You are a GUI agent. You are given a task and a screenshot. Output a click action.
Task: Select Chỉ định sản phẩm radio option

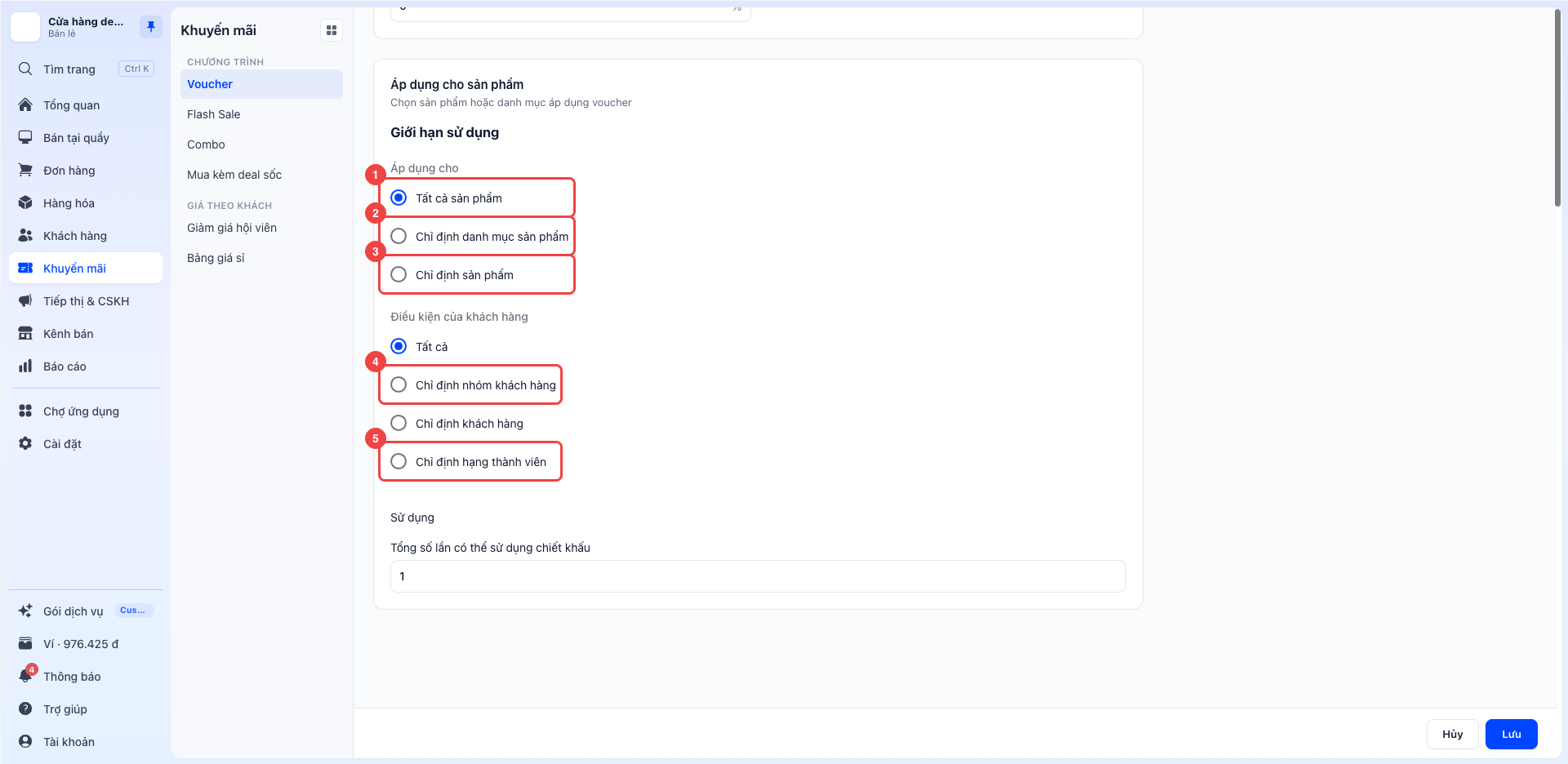(399, 274)
